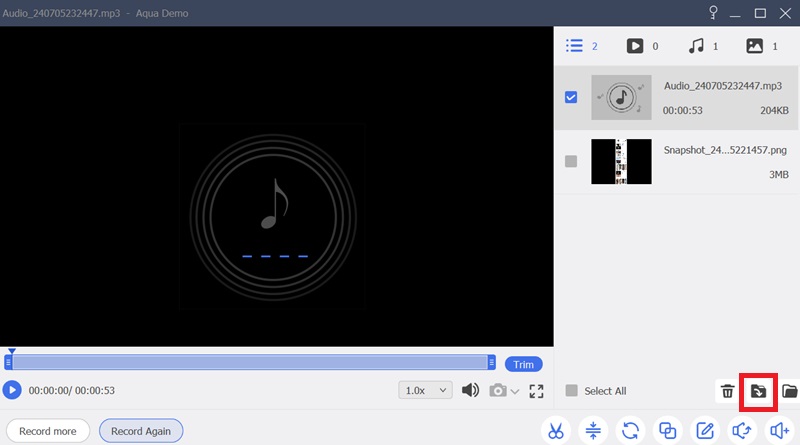Select the Snapshot png thumbnail
This screenshot has width=800, height=445.
click(x=621, y=161)
